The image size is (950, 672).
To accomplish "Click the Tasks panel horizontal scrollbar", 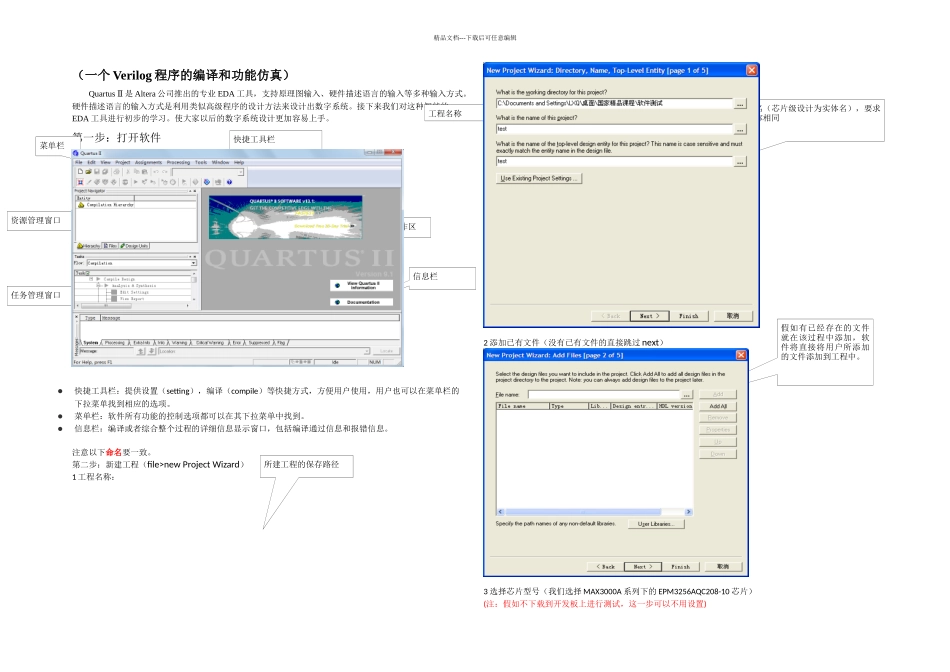I will coord(133,305).
